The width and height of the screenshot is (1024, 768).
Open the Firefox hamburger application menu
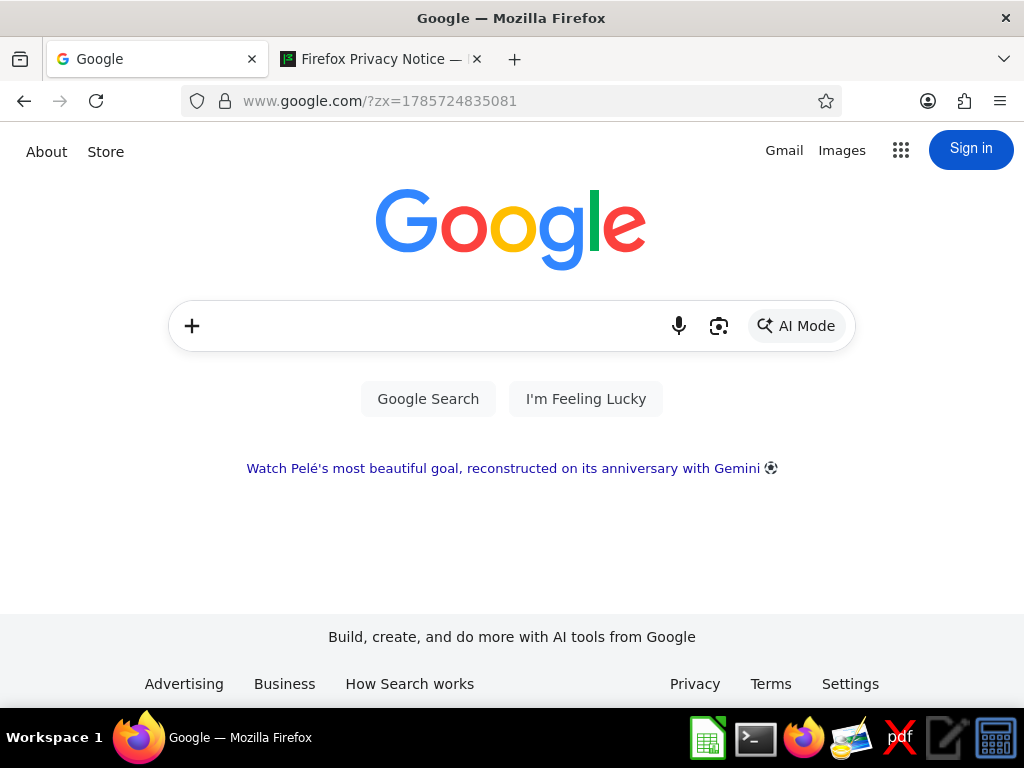[x=1000, y=101]
